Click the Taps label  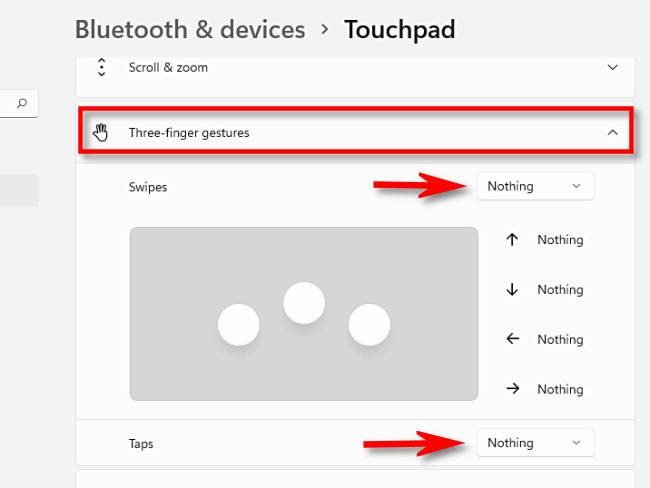pyautogui.click(x=141, y=443)
